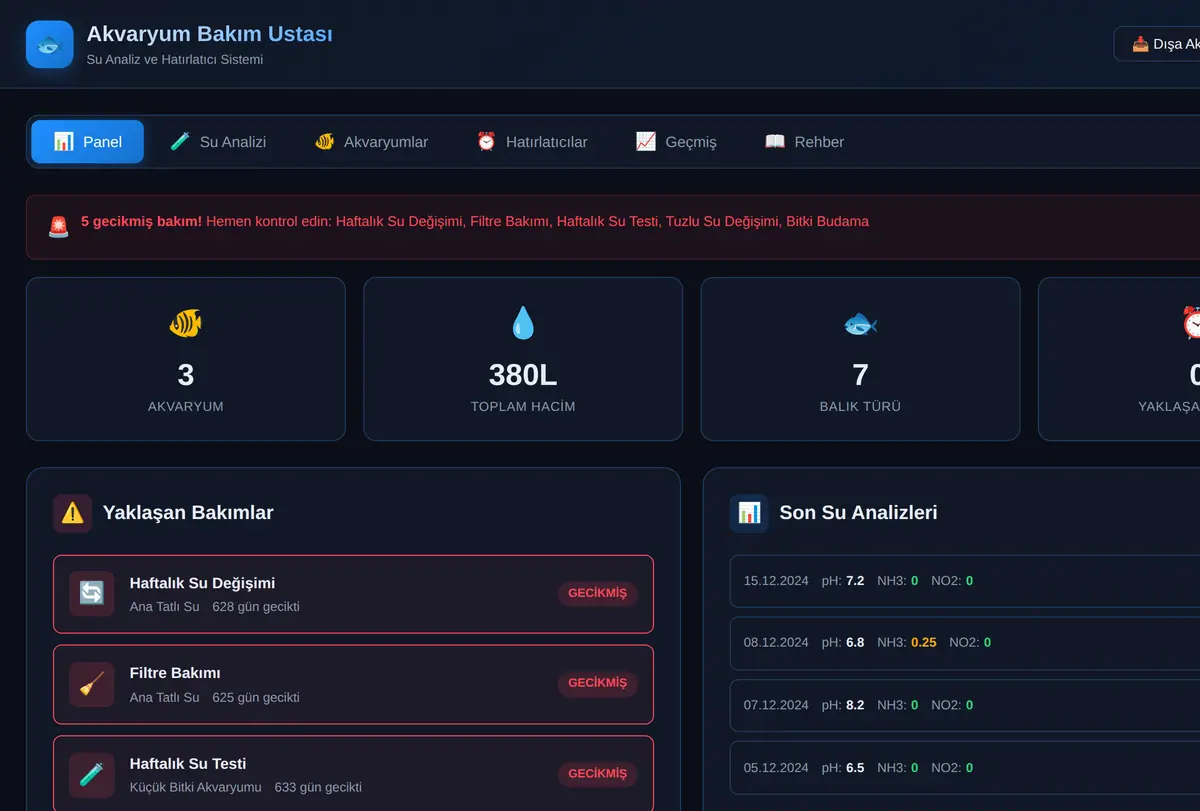Open the Panel tab
This screenshot has width=1200, height=811.
point(88,142)
